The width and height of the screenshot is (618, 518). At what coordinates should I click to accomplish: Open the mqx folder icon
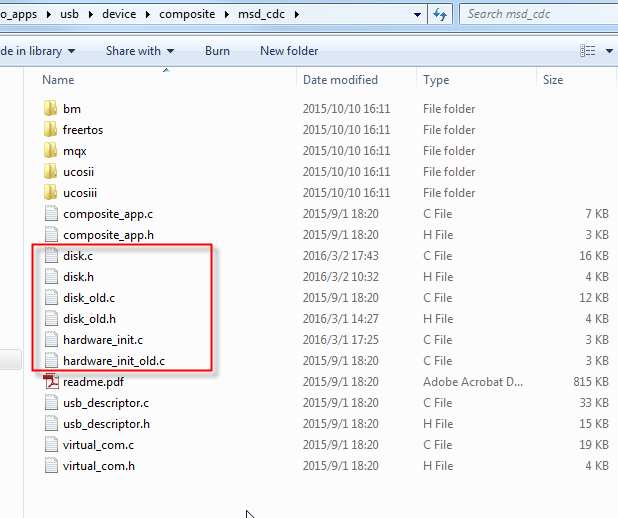click(50, 150)
